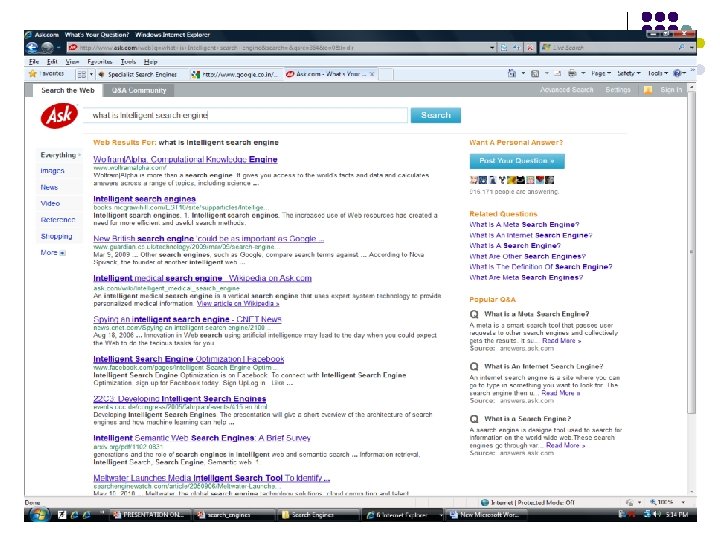This screenshot has height=540, width=720.
Task: Click the page vertical scrollbar thumb
Action: (692, 253)
